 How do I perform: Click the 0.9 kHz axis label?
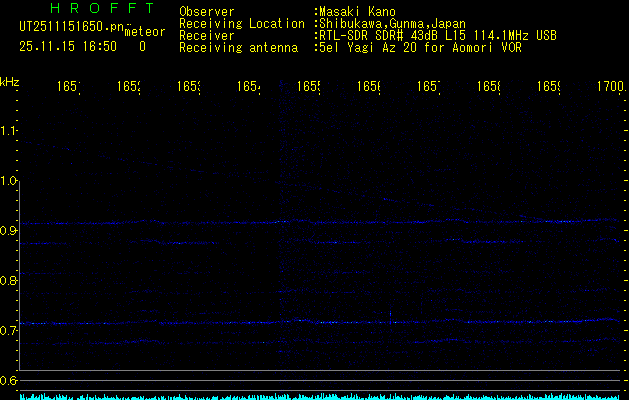tap(9, 231)
